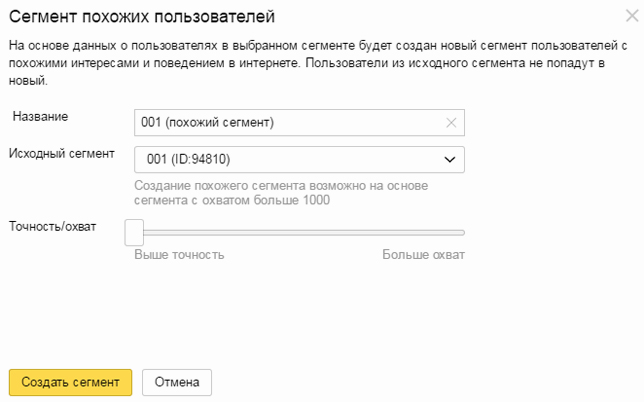Create the segment with Создать сегмент
Image resolution: width=644 pixels, height=402 pixels.
pyautogui.click(x=70, y=382)
